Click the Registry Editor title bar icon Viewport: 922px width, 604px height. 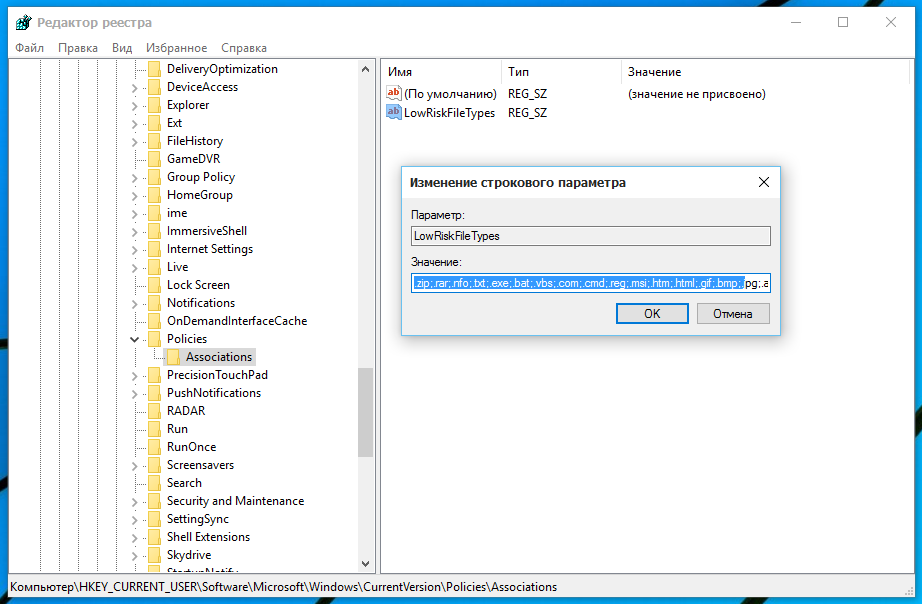19,22
